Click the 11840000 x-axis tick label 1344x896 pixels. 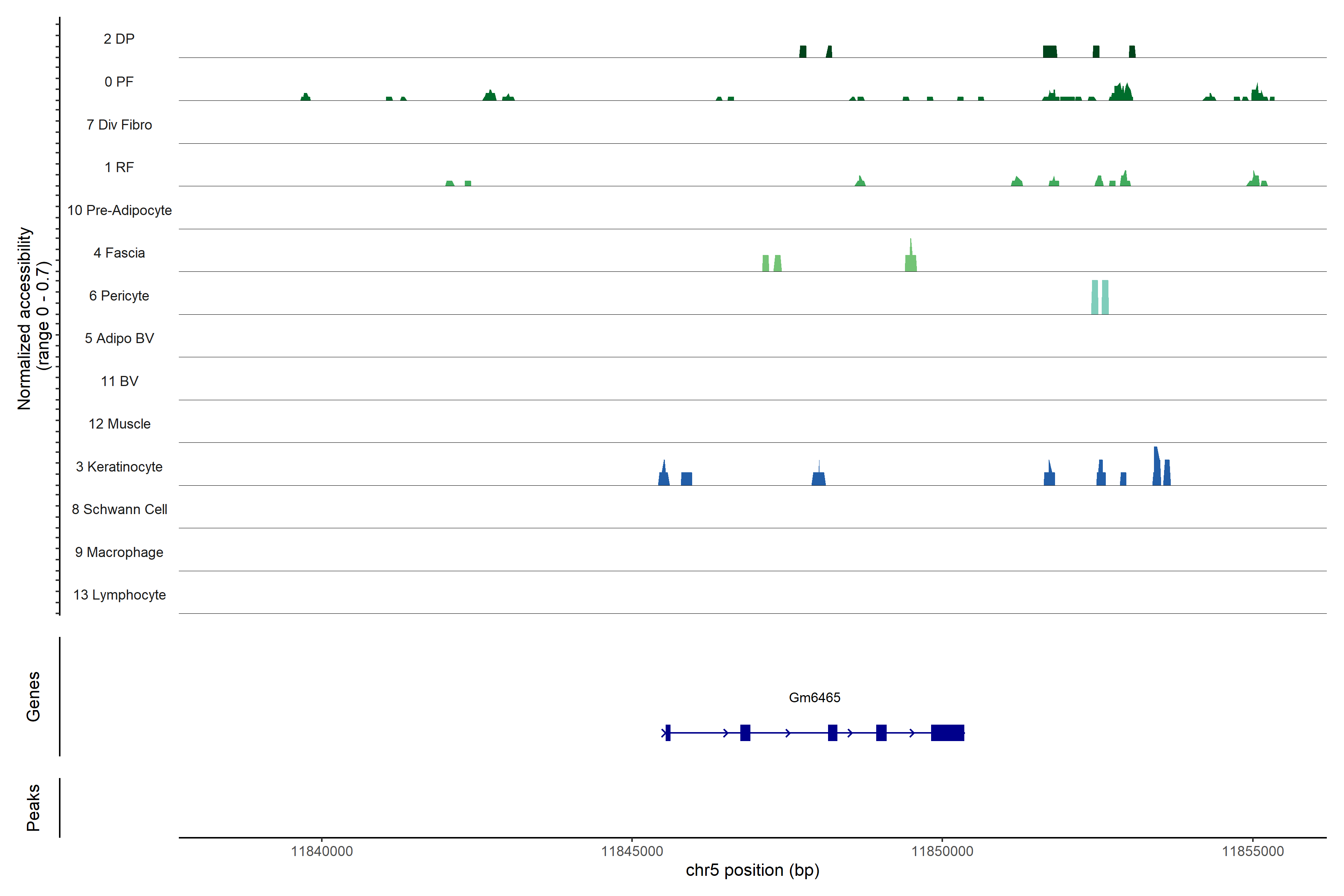(x=322, y=852)
